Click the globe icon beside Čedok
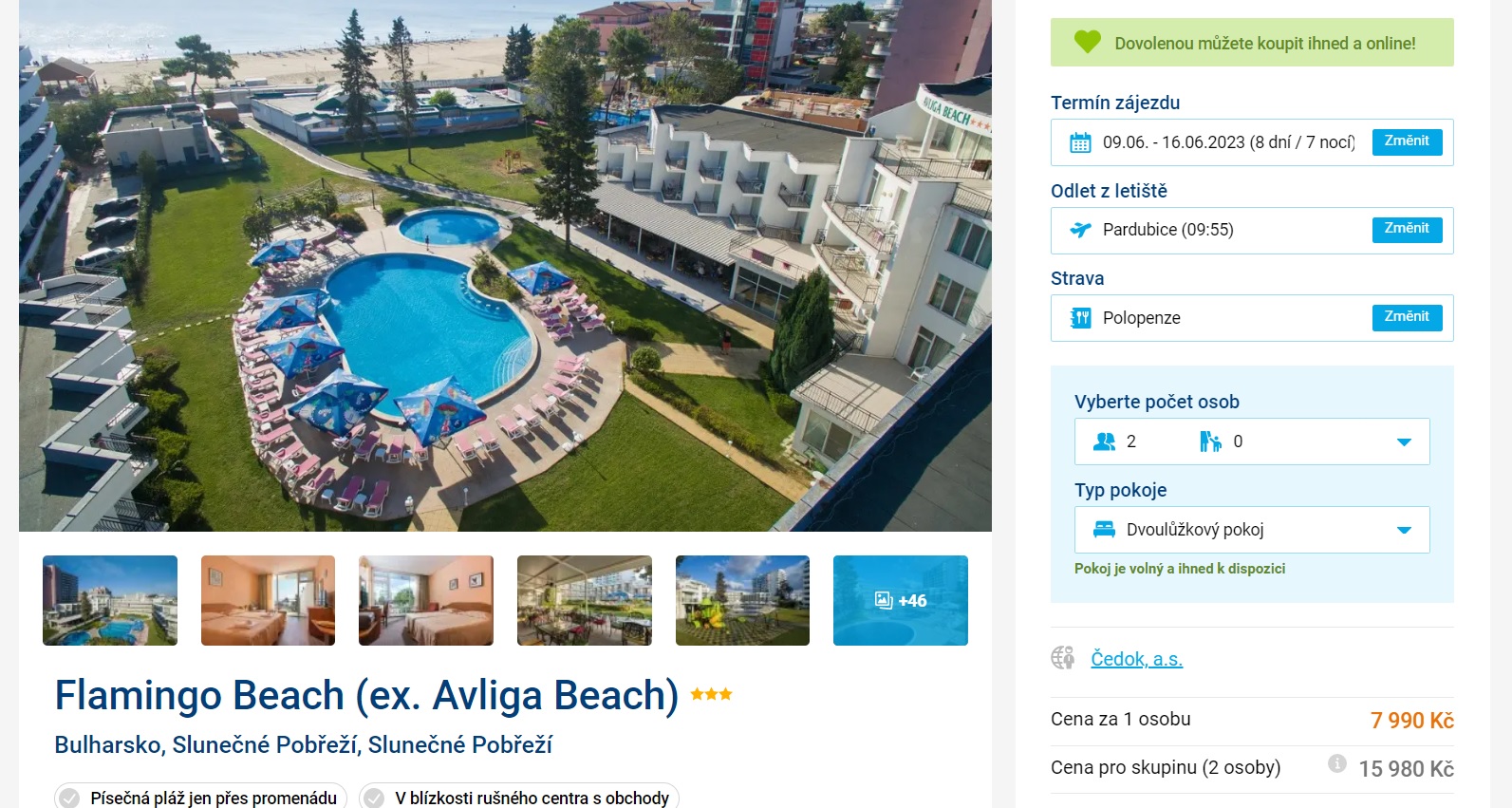Screen dimensions: 1512x808 click(x=1063, y=657)
